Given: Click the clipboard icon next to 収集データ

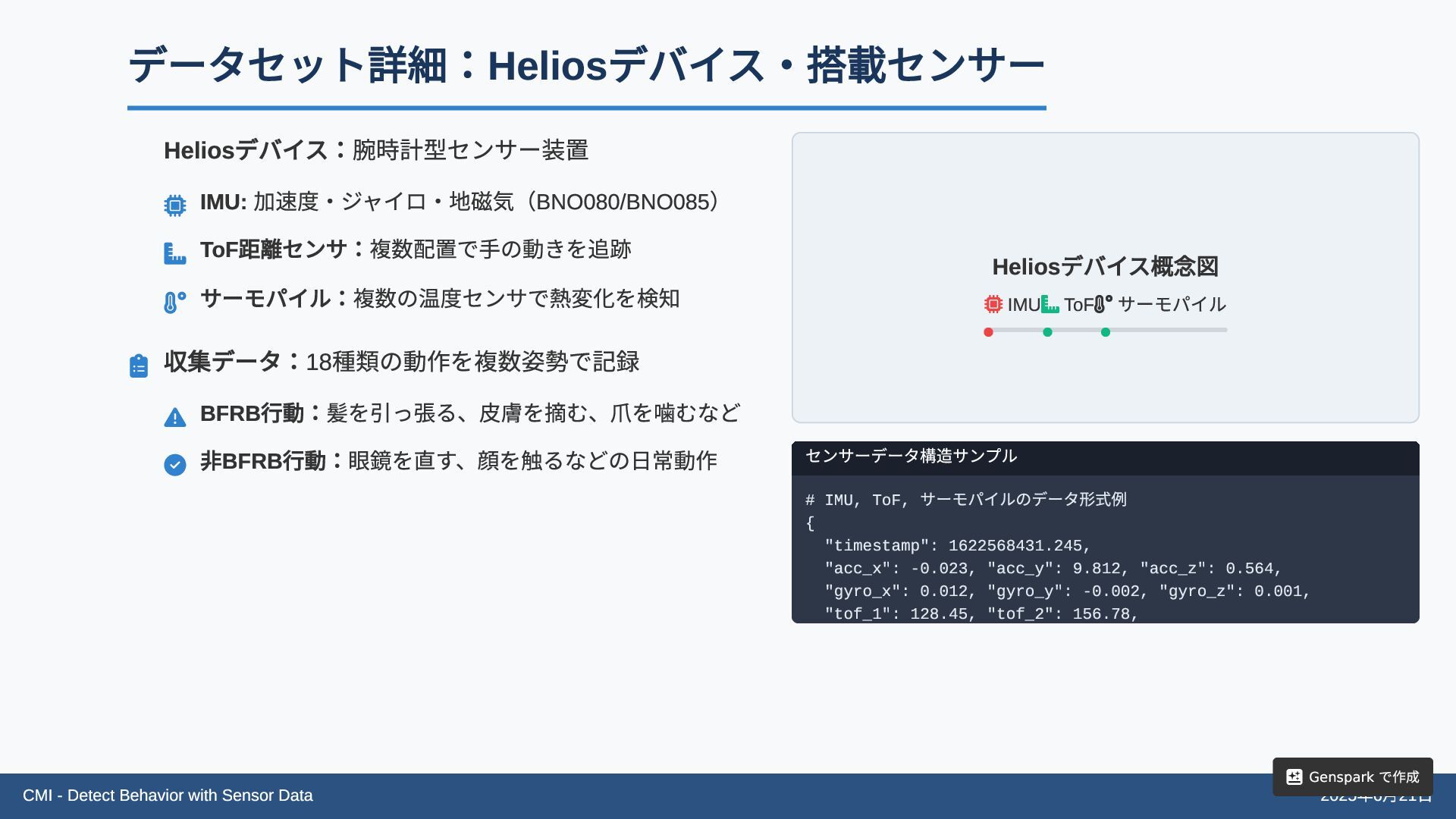Looking at the screenshot, I should click(139, 366).
